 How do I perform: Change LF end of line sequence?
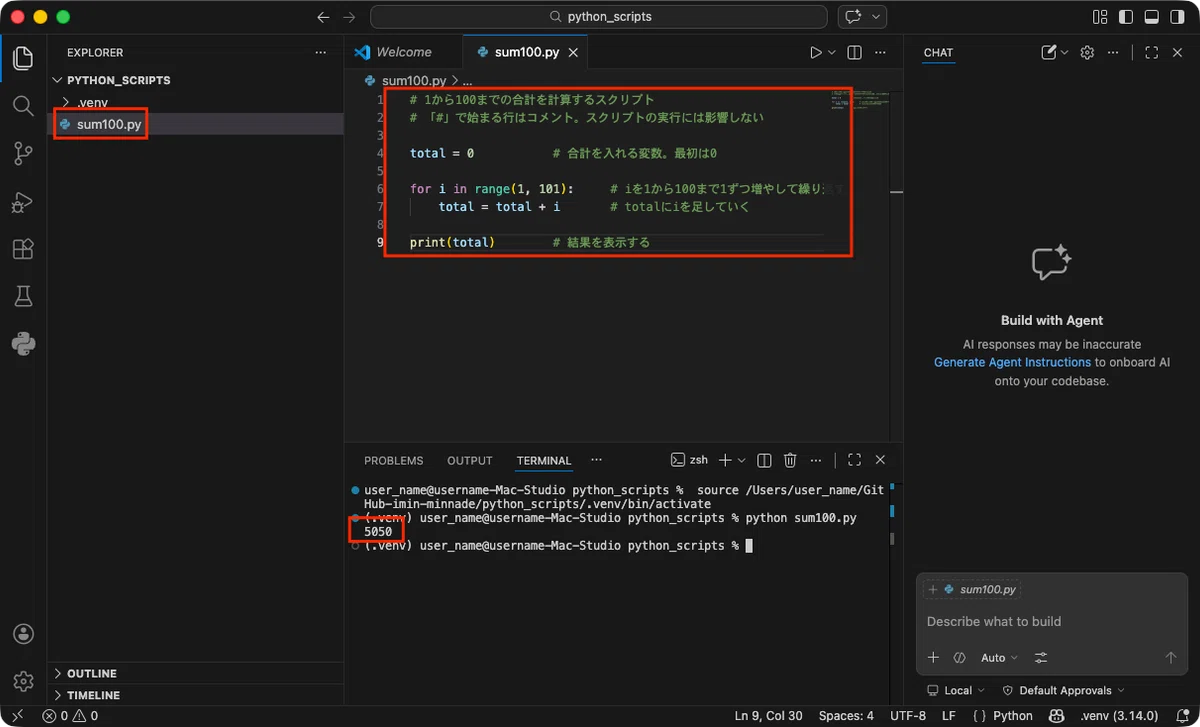(949, 716)
